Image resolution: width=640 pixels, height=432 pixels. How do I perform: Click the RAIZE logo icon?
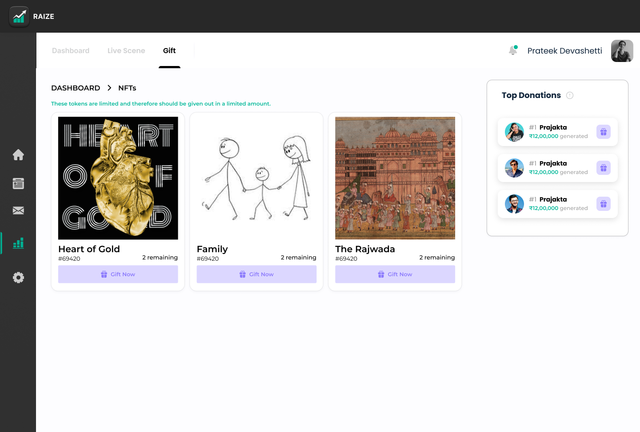pyautogui.click(x=19, y=16)
